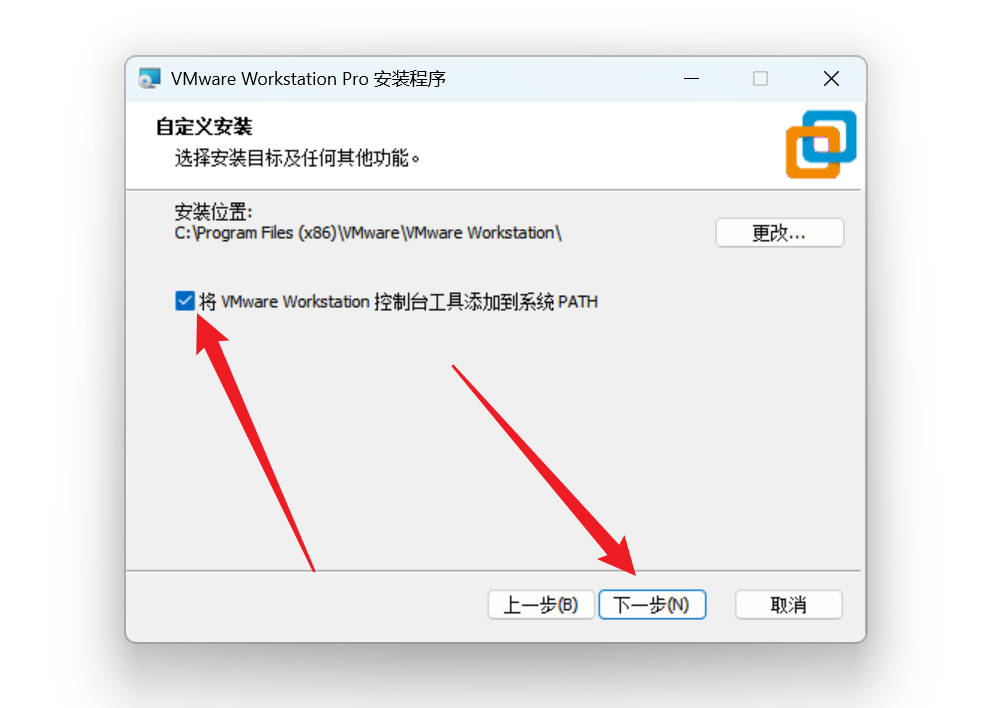Go back with the 上一步(B) button
The height and width of the screenshot is (708, 1000).
click(541, 605)
